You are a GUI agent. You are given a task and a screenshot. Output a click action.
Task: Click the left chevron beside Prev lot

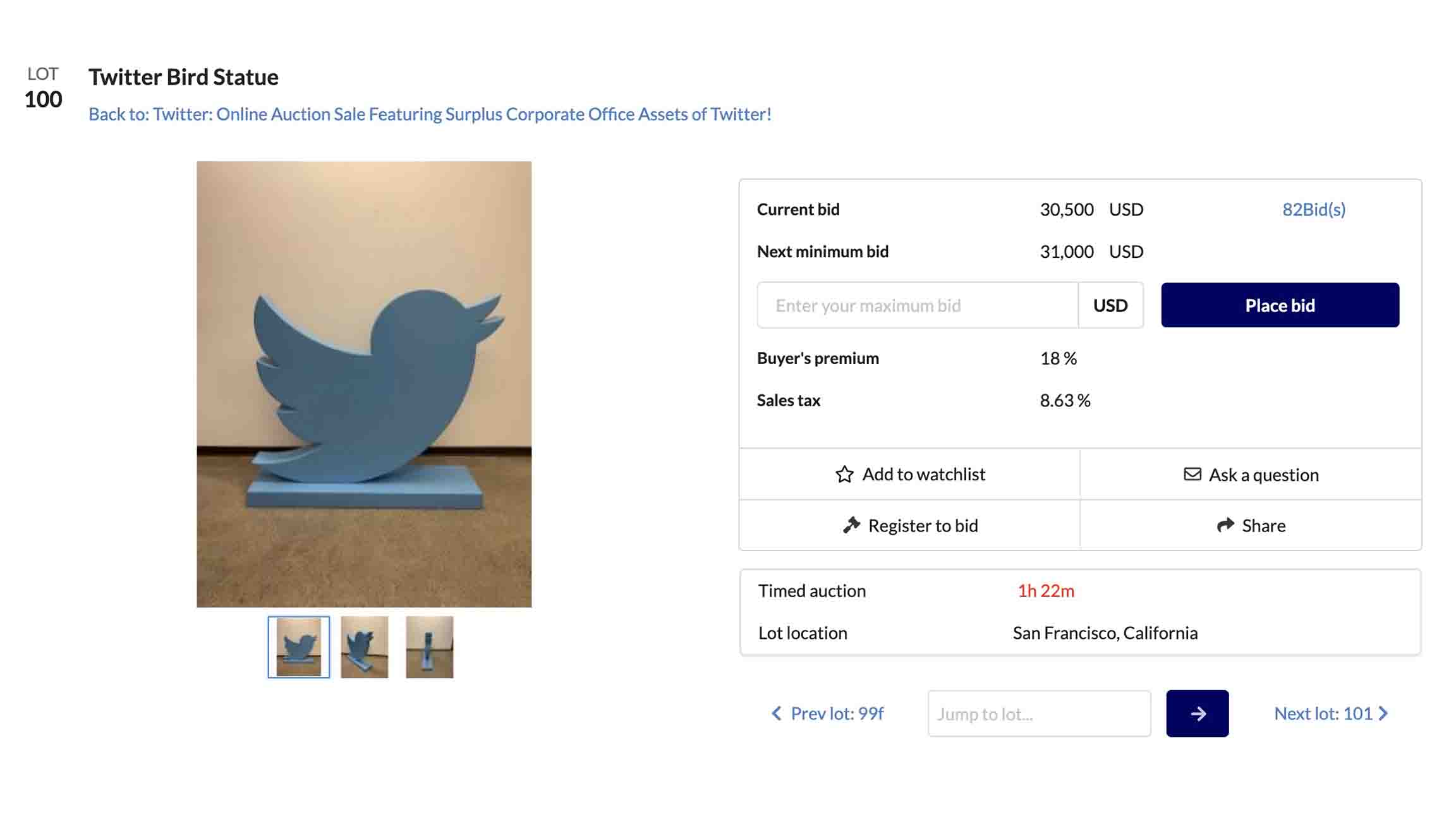tap(777, 713)
